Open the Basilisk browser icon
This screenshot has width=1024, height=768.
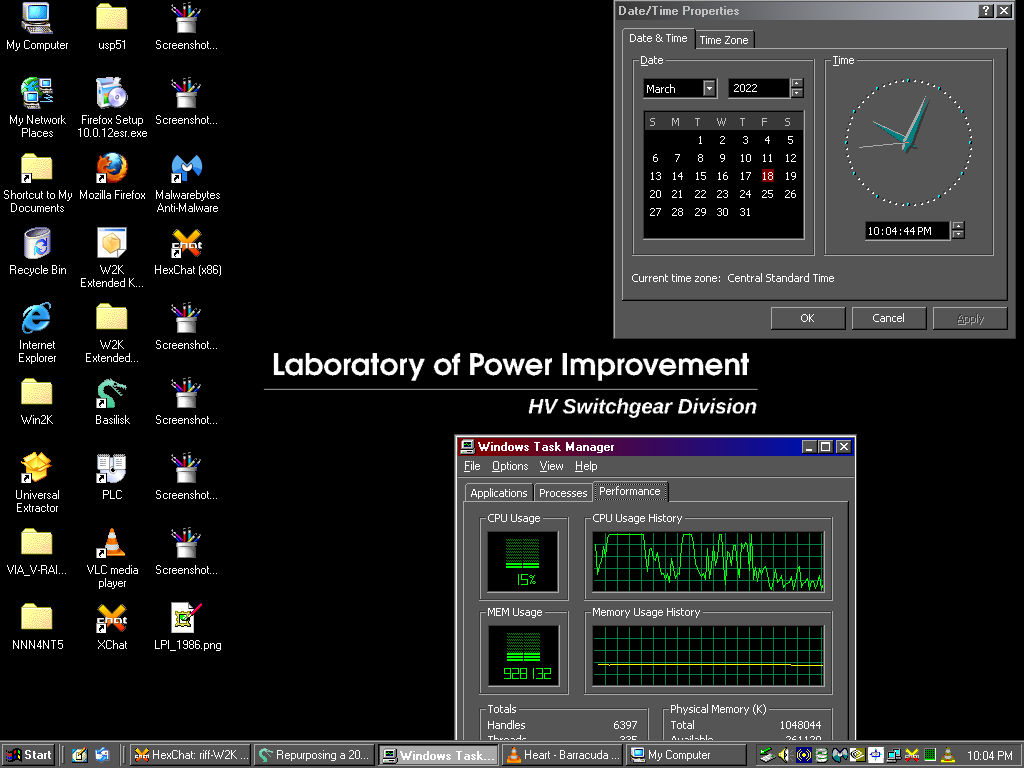coord(112,394)
